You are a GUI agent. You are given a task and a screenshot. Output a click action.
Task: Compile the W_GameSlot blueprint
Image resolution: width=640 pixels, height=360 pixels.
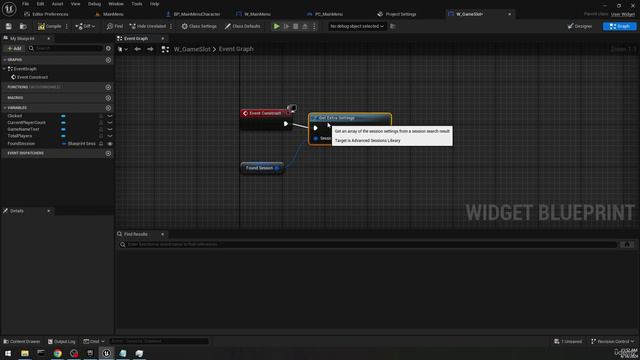click(x=49, y=26)
